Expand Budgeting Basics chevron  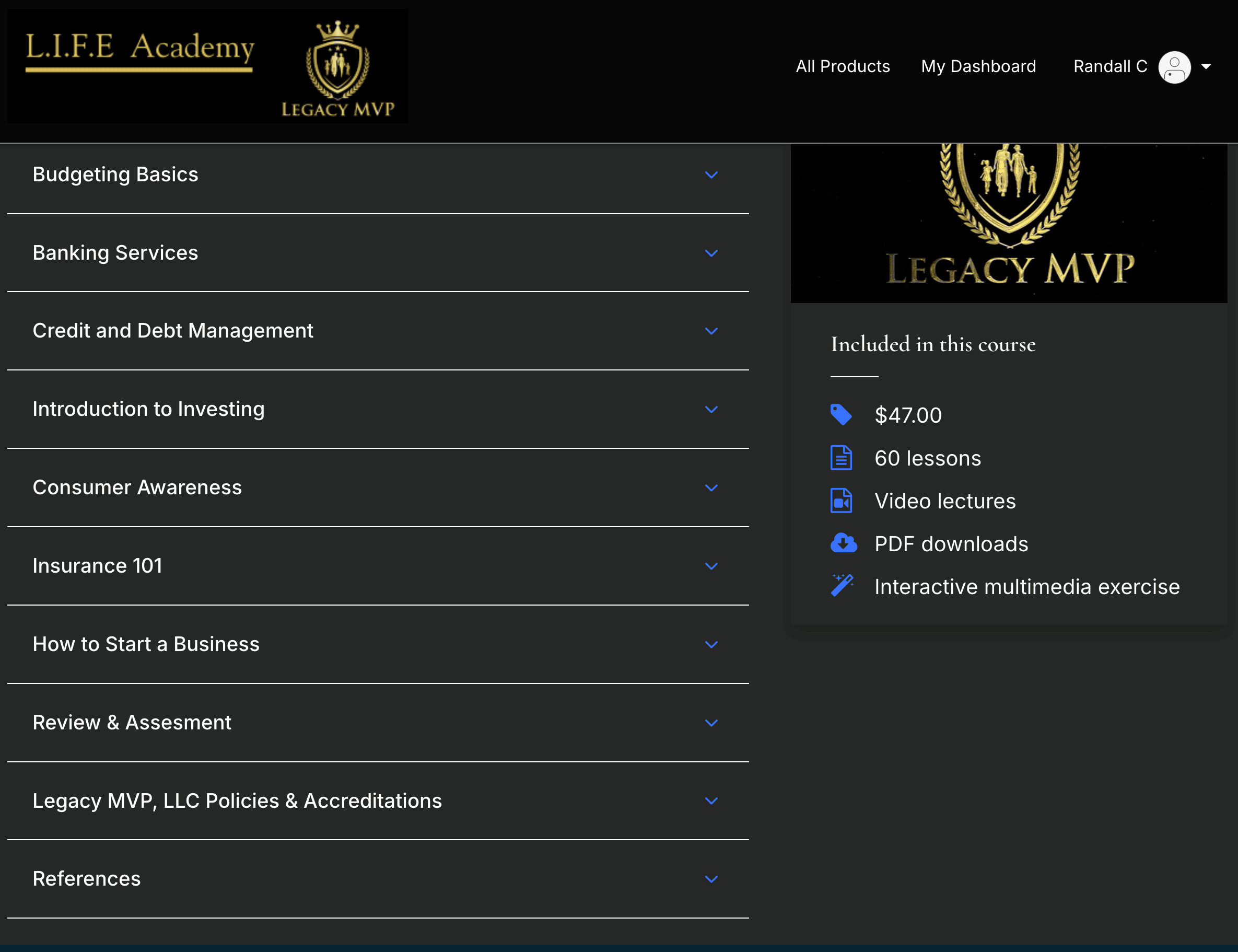click(x=711, y=175)
